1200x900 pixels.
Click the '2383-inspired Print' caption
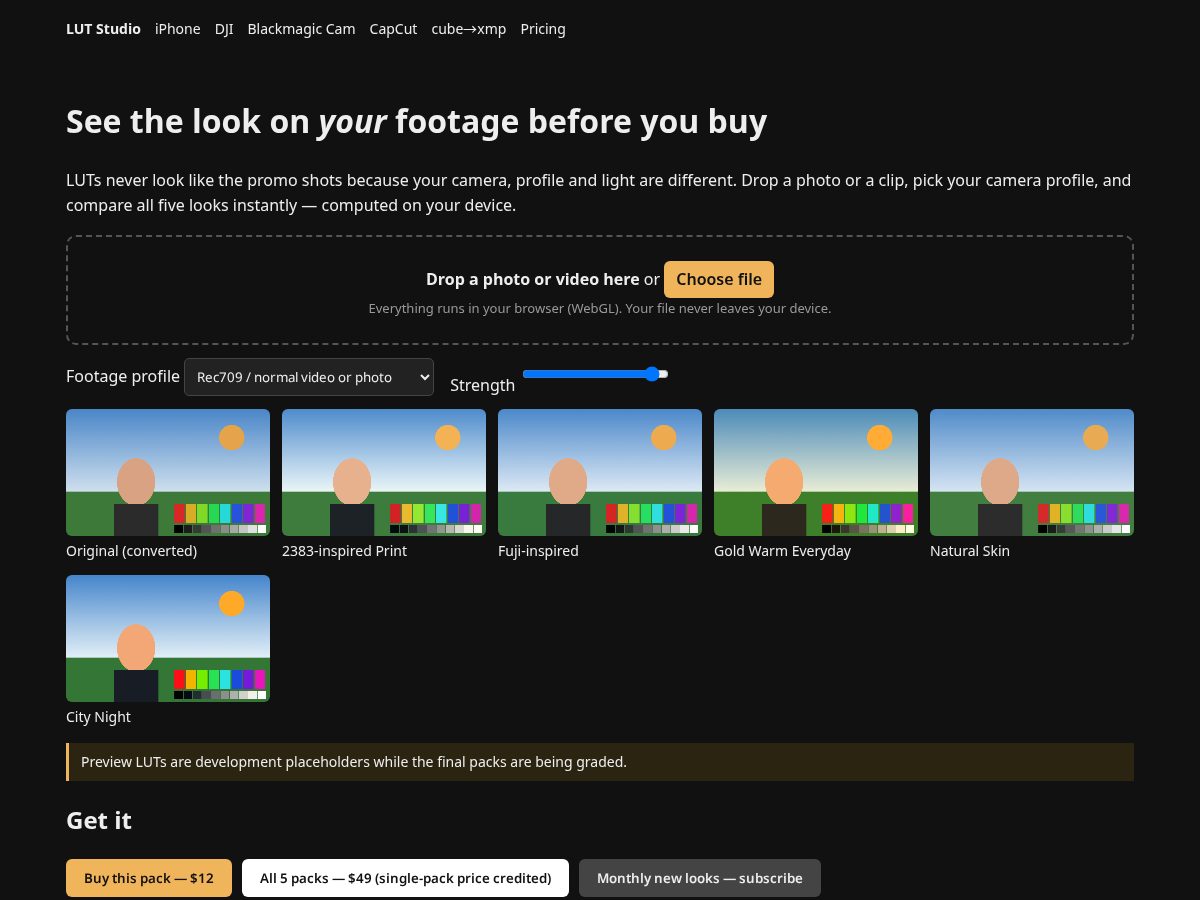point(344,551)
